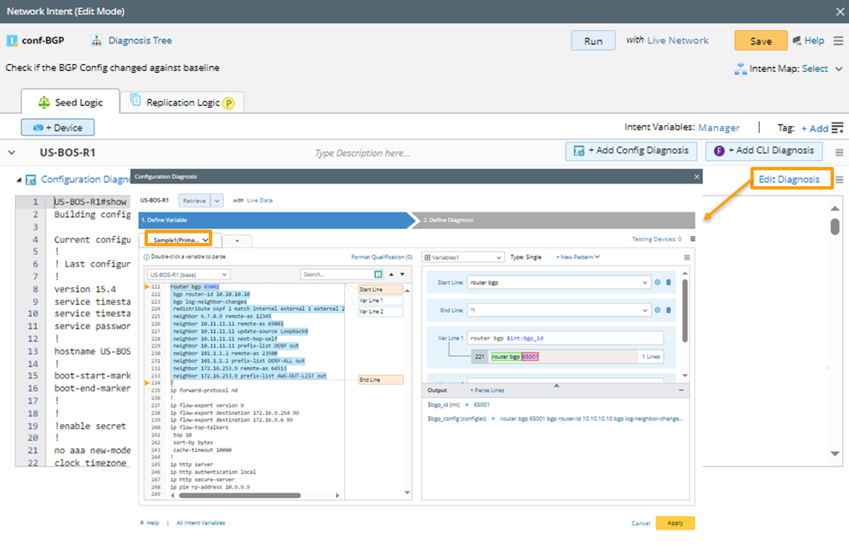Jump to previous search match arrow

pyautogui.click(x=391, y=274)
